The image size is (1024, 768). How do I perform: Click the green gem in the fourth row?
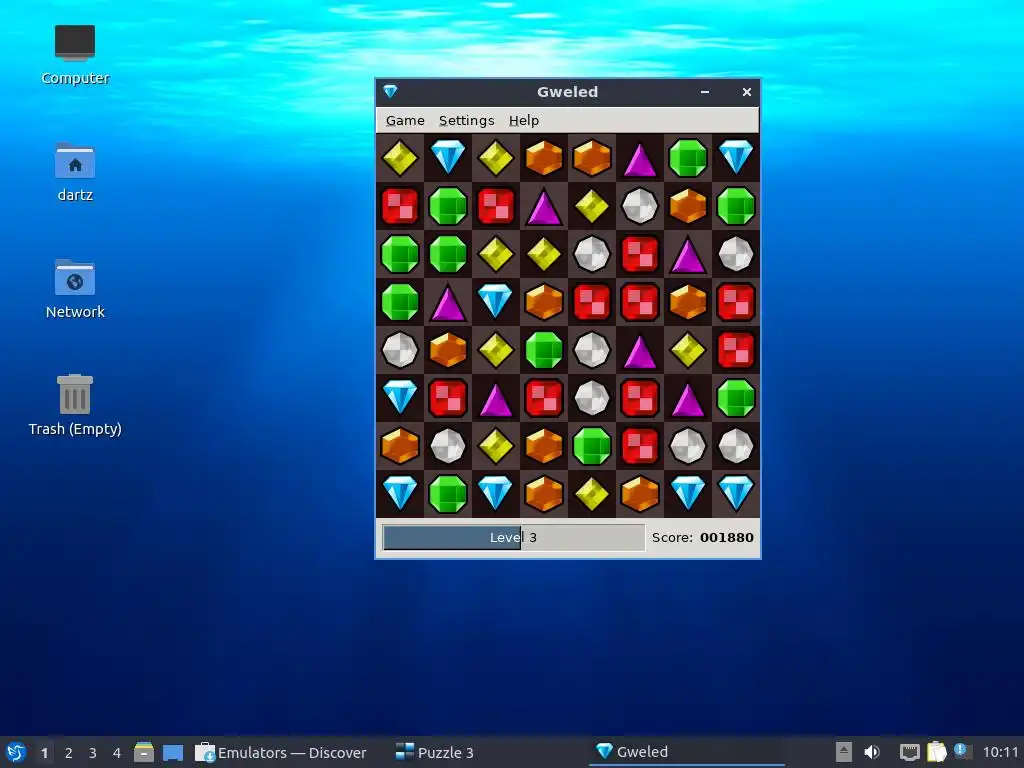tap(400, 302)
